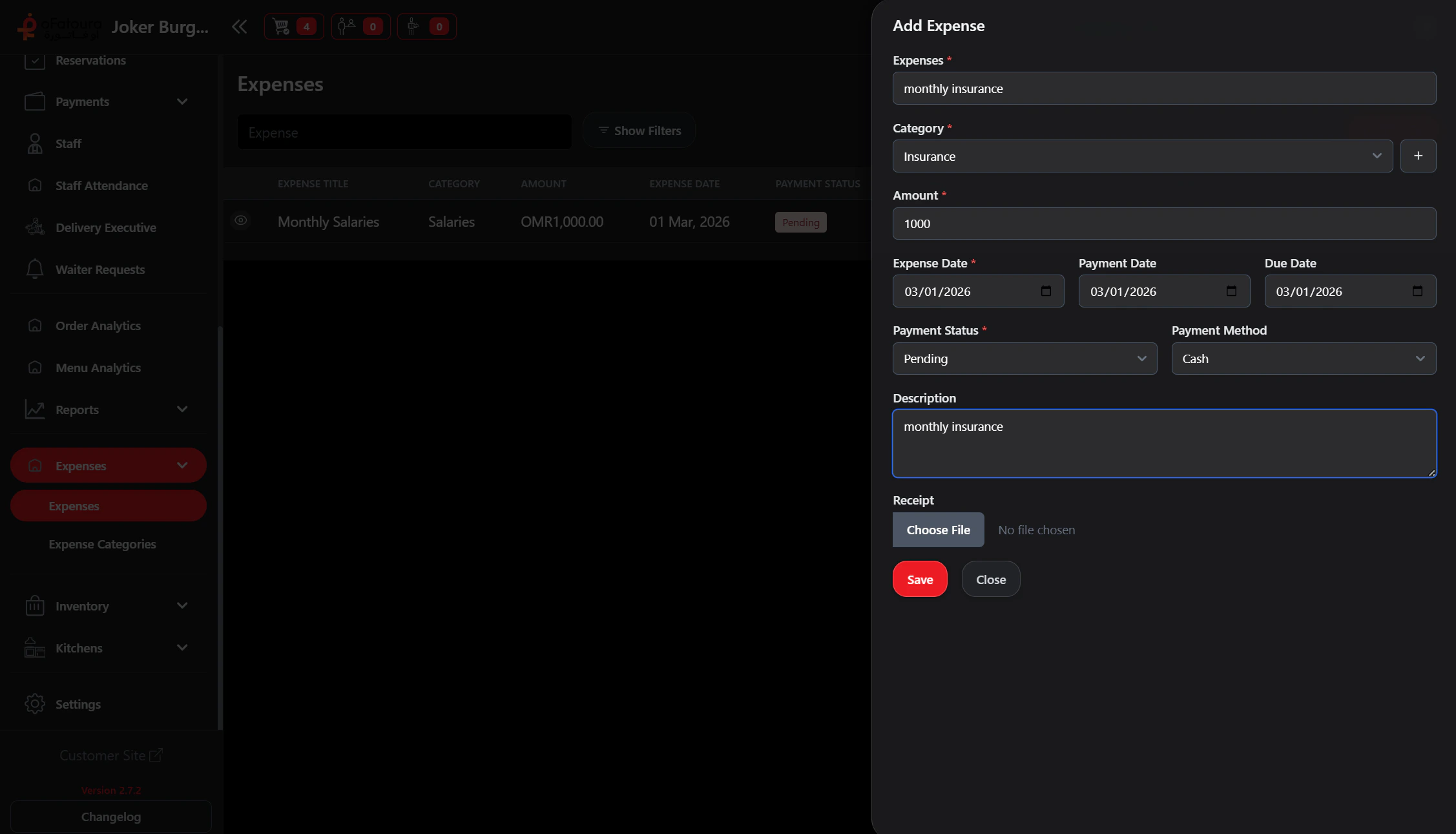Open the Due Date calendar picker icon
This screenshot has height=834, width=1456.
(1417, 291)
